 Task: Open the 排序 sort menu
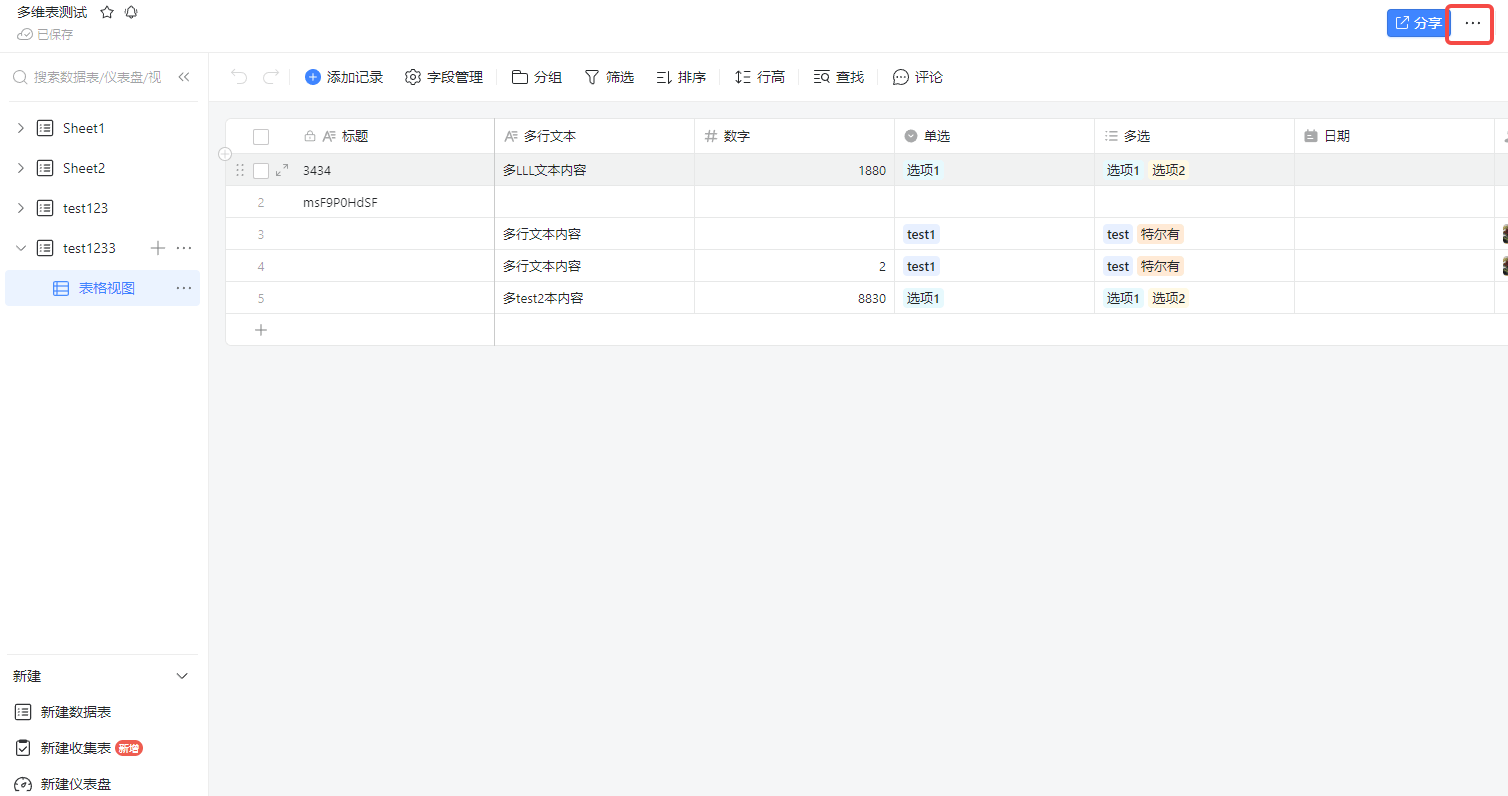click(681, 77)
